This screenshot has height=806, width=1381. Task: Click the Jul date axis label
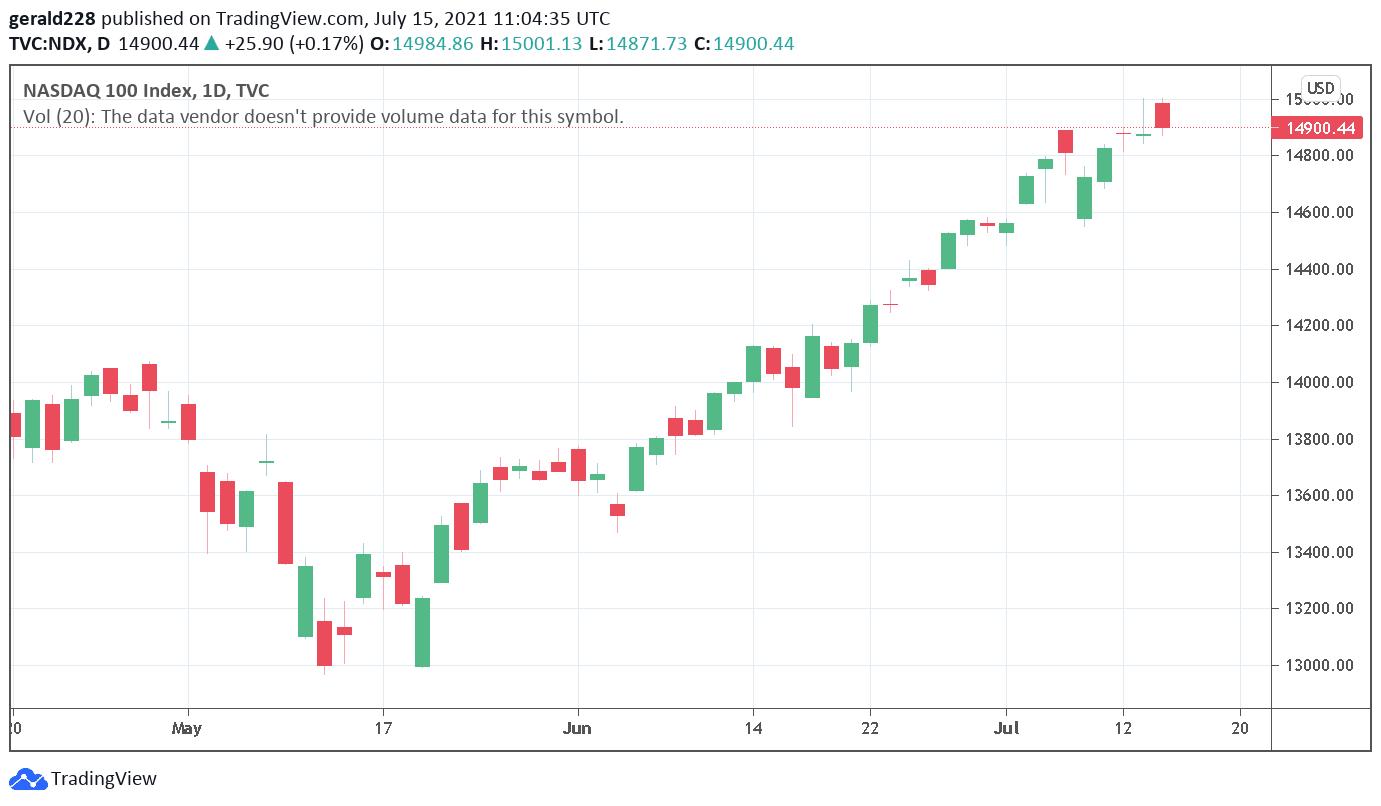pyautogui.click(x=1006, y=728)
